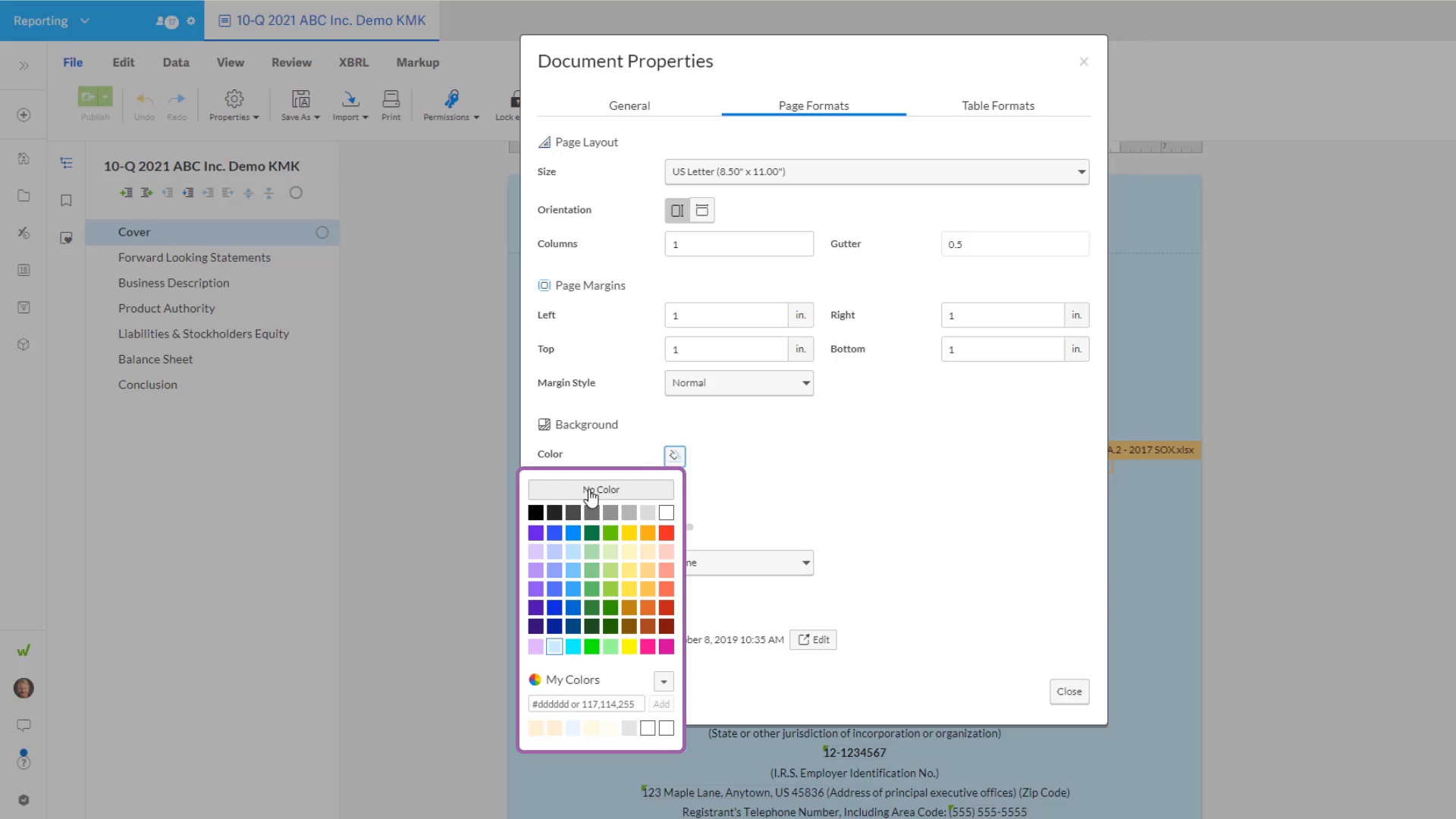This screenshot has height=819, width=1456.
Task: Expand the My Colors dropdown arrow
Action: tap(664, 681)
